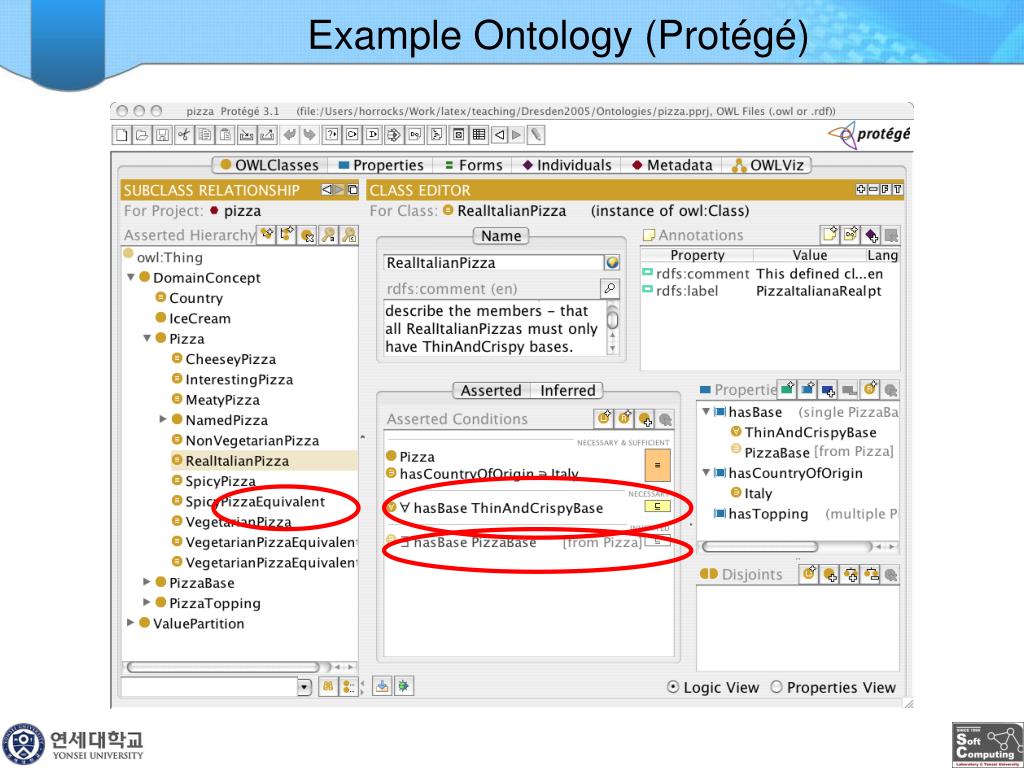Click the Open Project folder icon
The width and height of the screenshot is (1024, 768).
tap(142, 135)
